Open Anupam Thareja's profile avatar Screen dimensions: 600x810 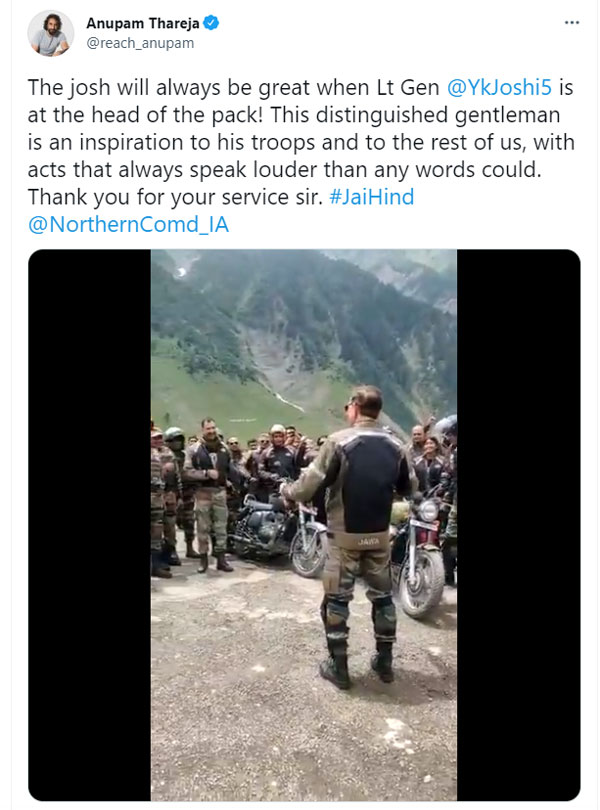[x=49, y=33]
